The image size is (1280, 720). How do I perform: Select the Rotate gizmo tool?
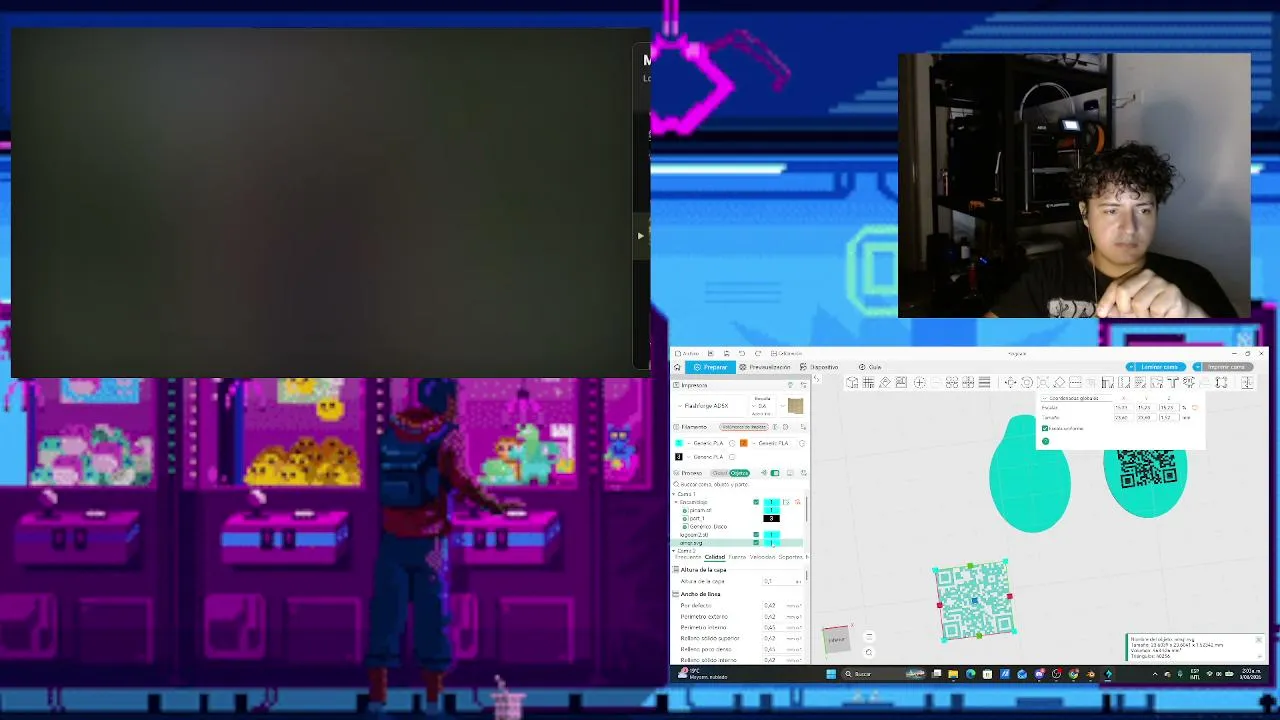tap(1027, 382)
